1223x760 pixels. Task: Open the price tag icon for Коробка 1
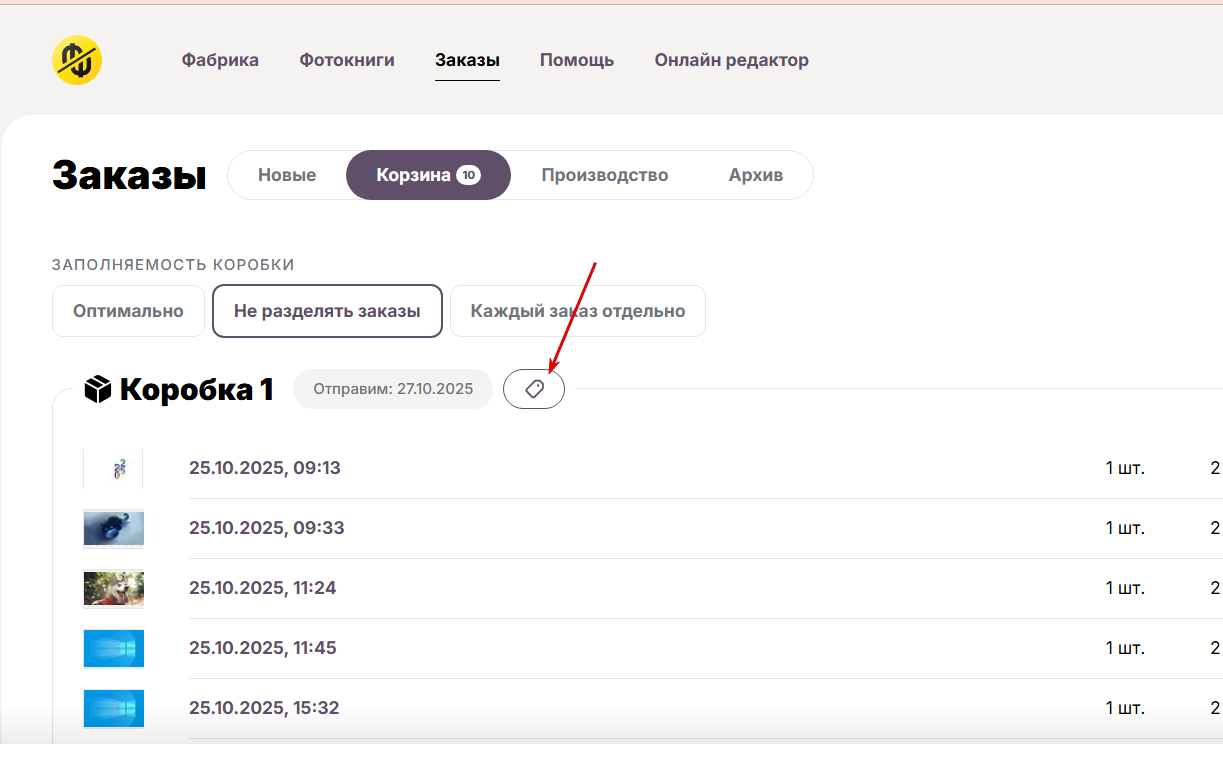534,389
